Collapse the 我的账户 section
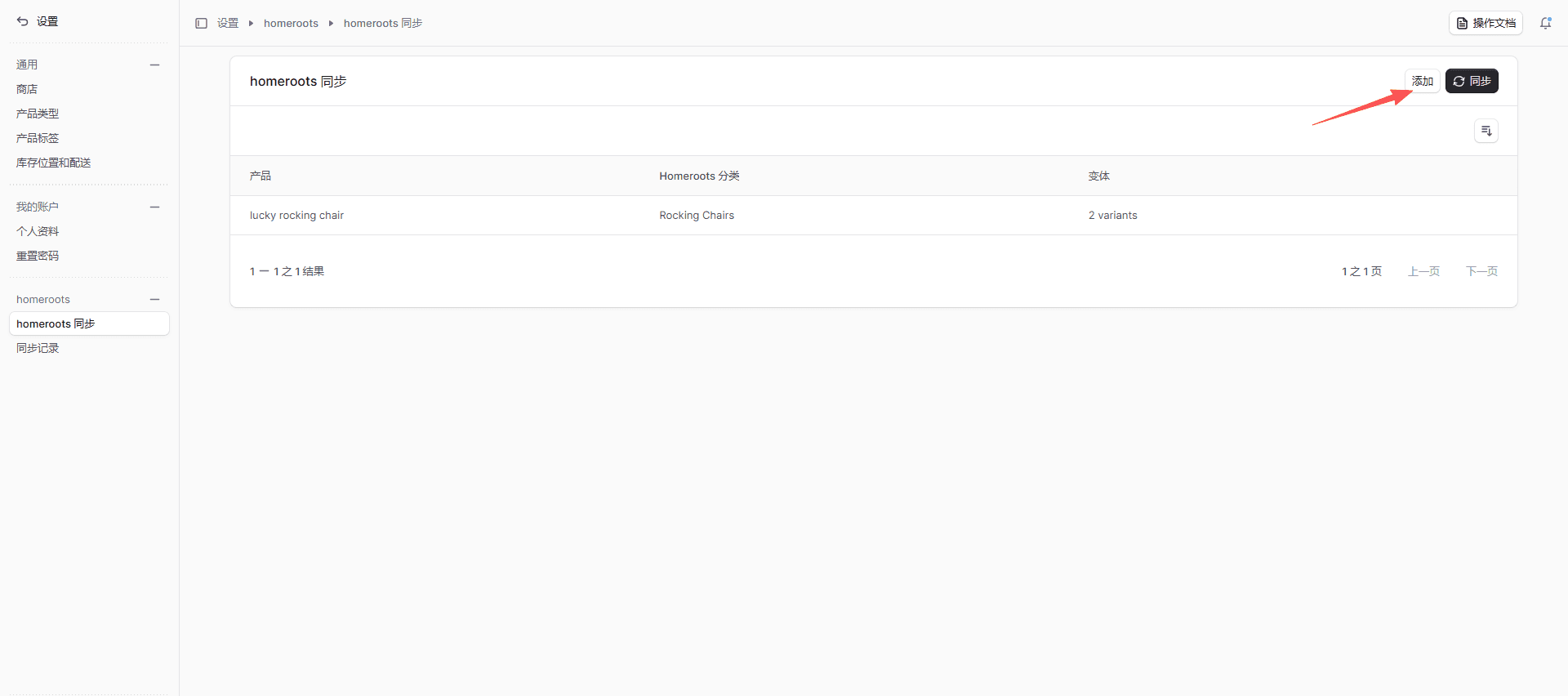 154,207
